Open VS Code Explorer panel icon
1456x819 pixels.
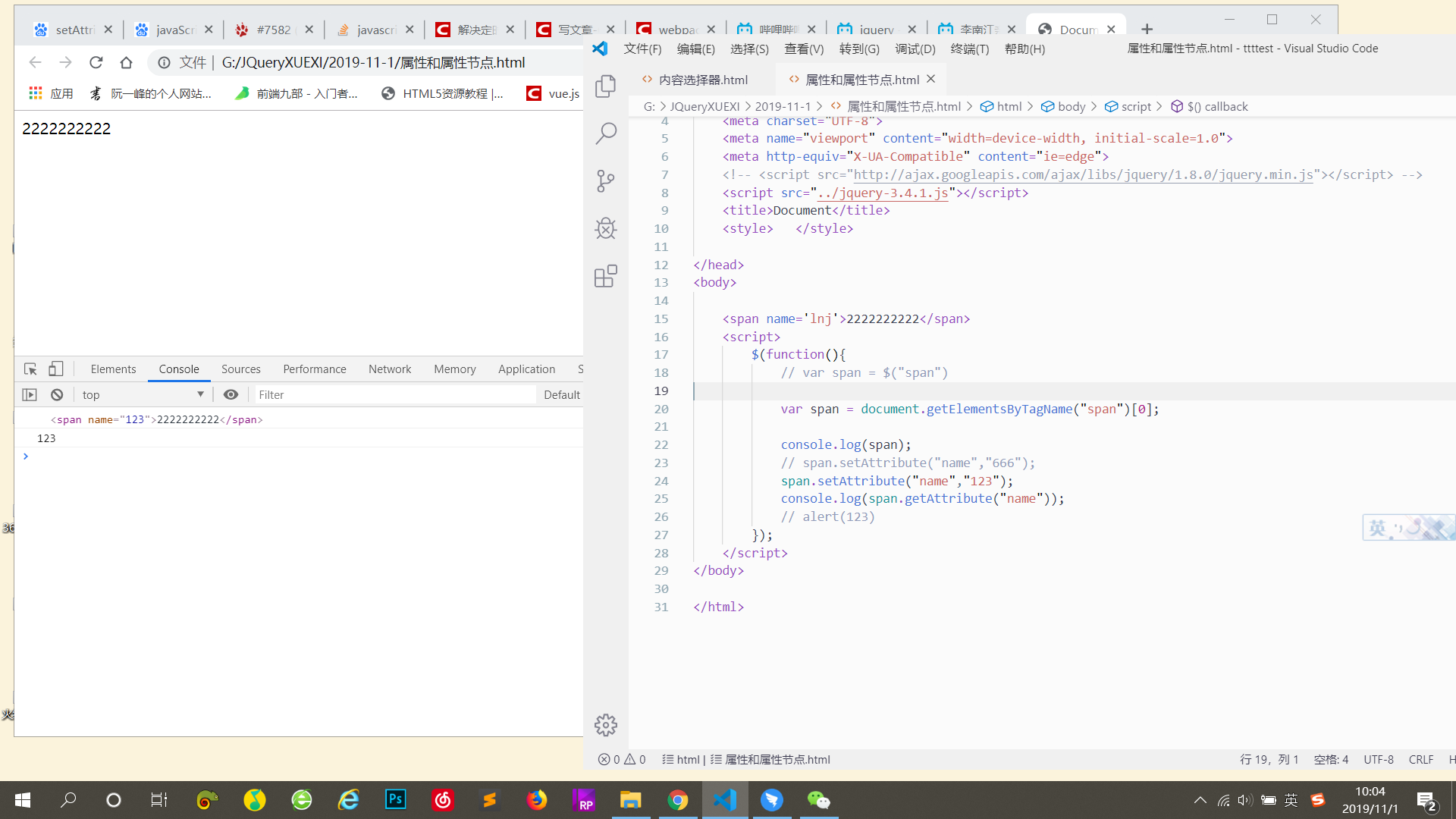click(605, 86)
